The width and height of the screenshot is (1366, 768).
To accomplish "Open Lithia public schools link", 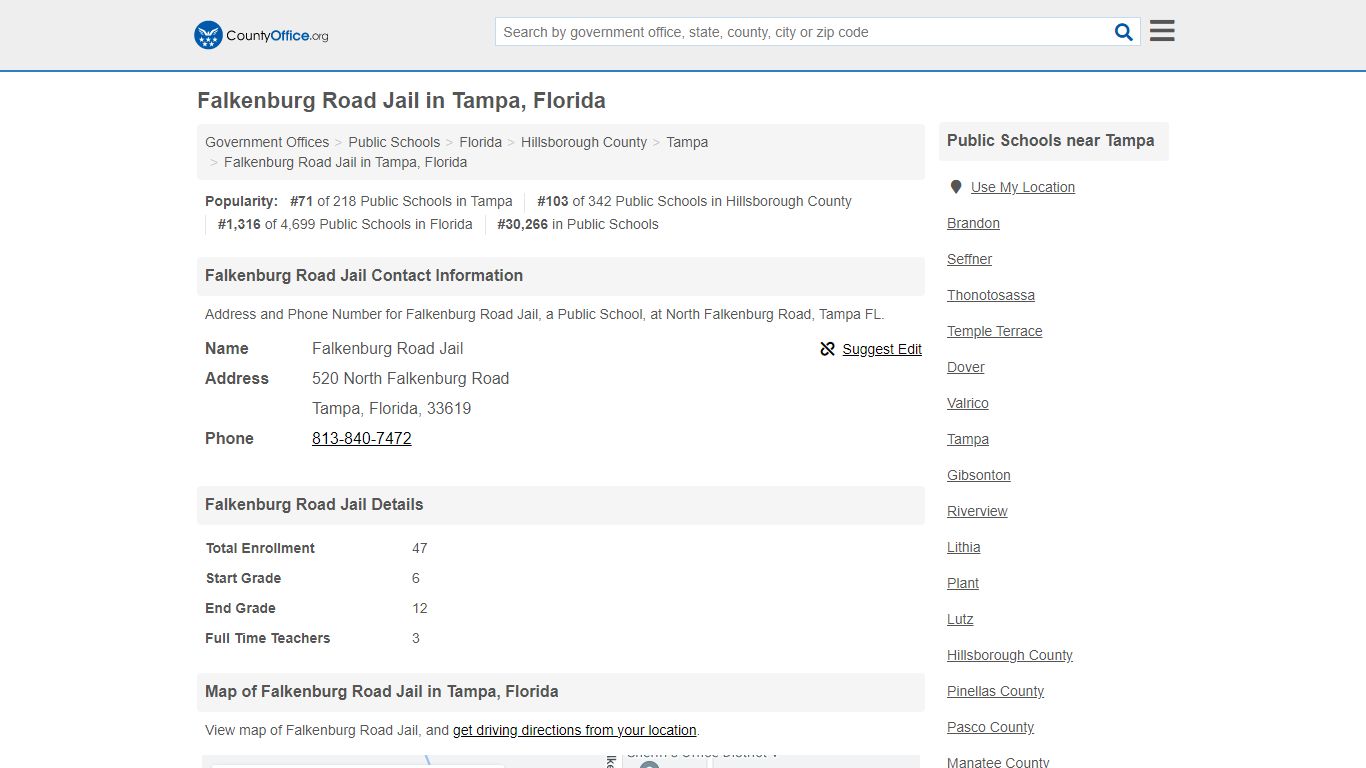I will tap(964, 547).
